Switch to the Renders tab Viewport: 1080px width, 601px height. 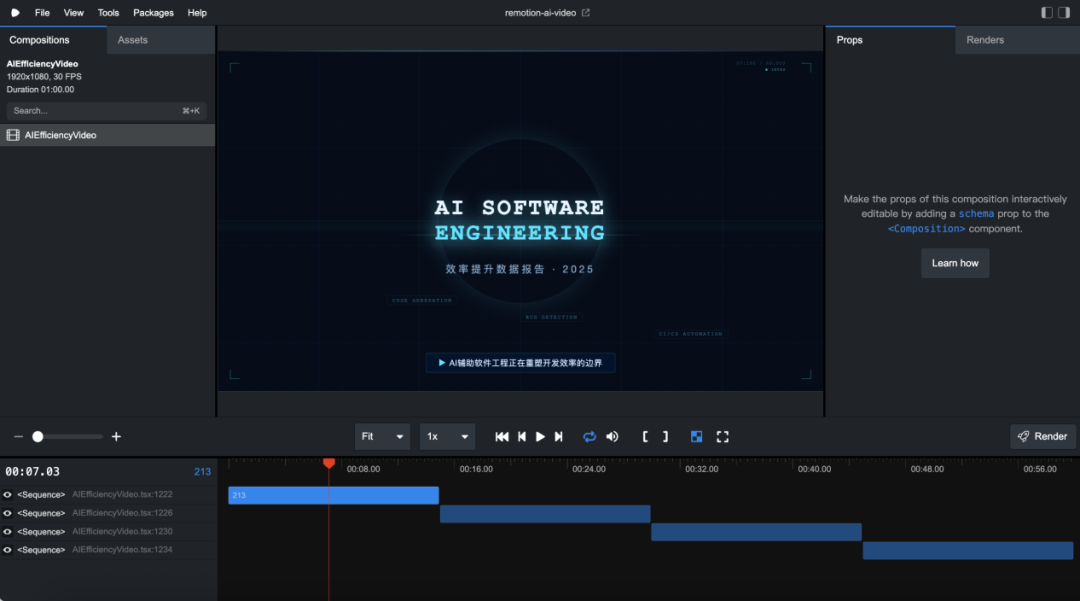click(x=985, y=40)
